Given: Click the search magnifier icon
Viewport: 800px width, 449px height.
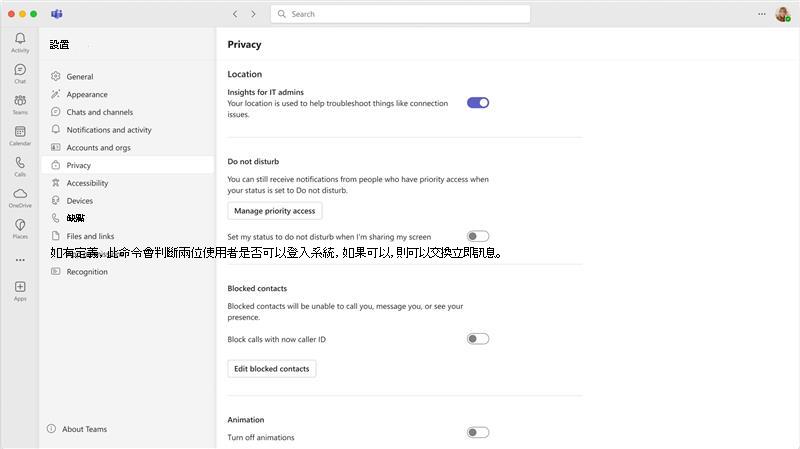Looking at the screenshot, I should (282, 14).
